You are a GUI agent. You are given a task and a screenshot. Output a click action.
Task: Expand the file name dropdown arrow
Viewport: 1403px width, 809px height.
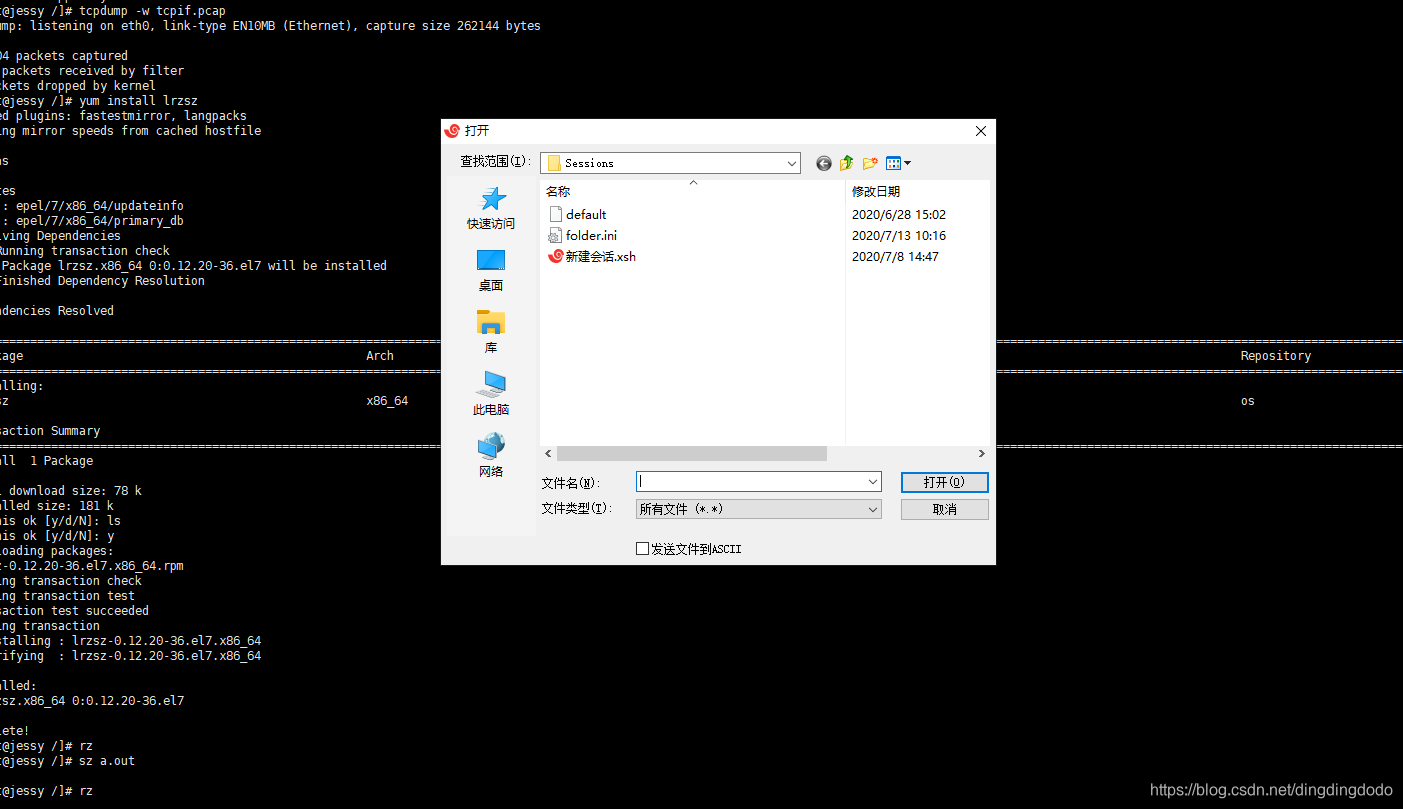(x=873, y=482)
